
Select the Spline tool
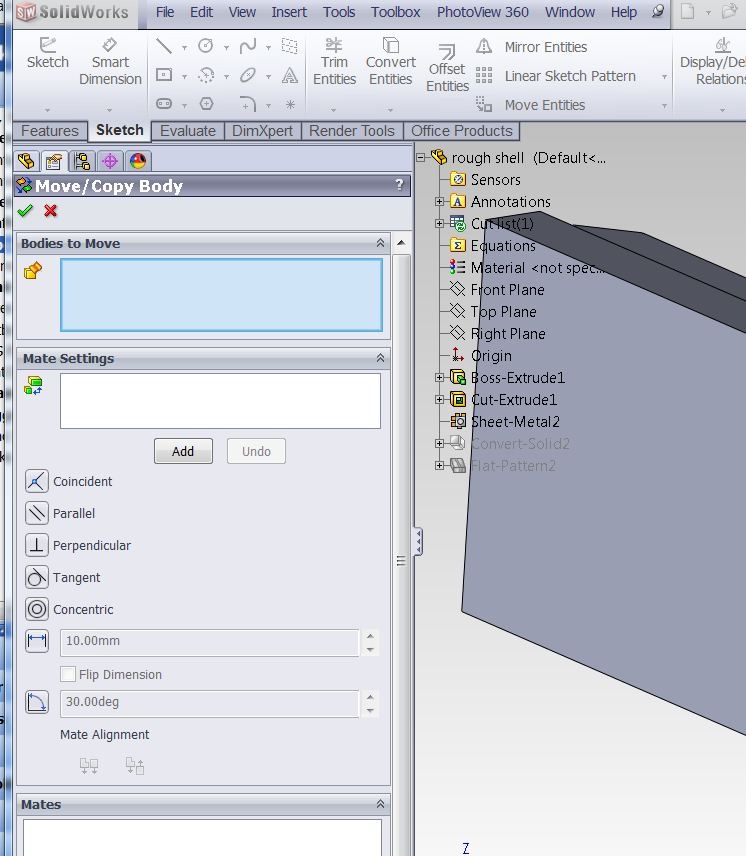(248, 46)
